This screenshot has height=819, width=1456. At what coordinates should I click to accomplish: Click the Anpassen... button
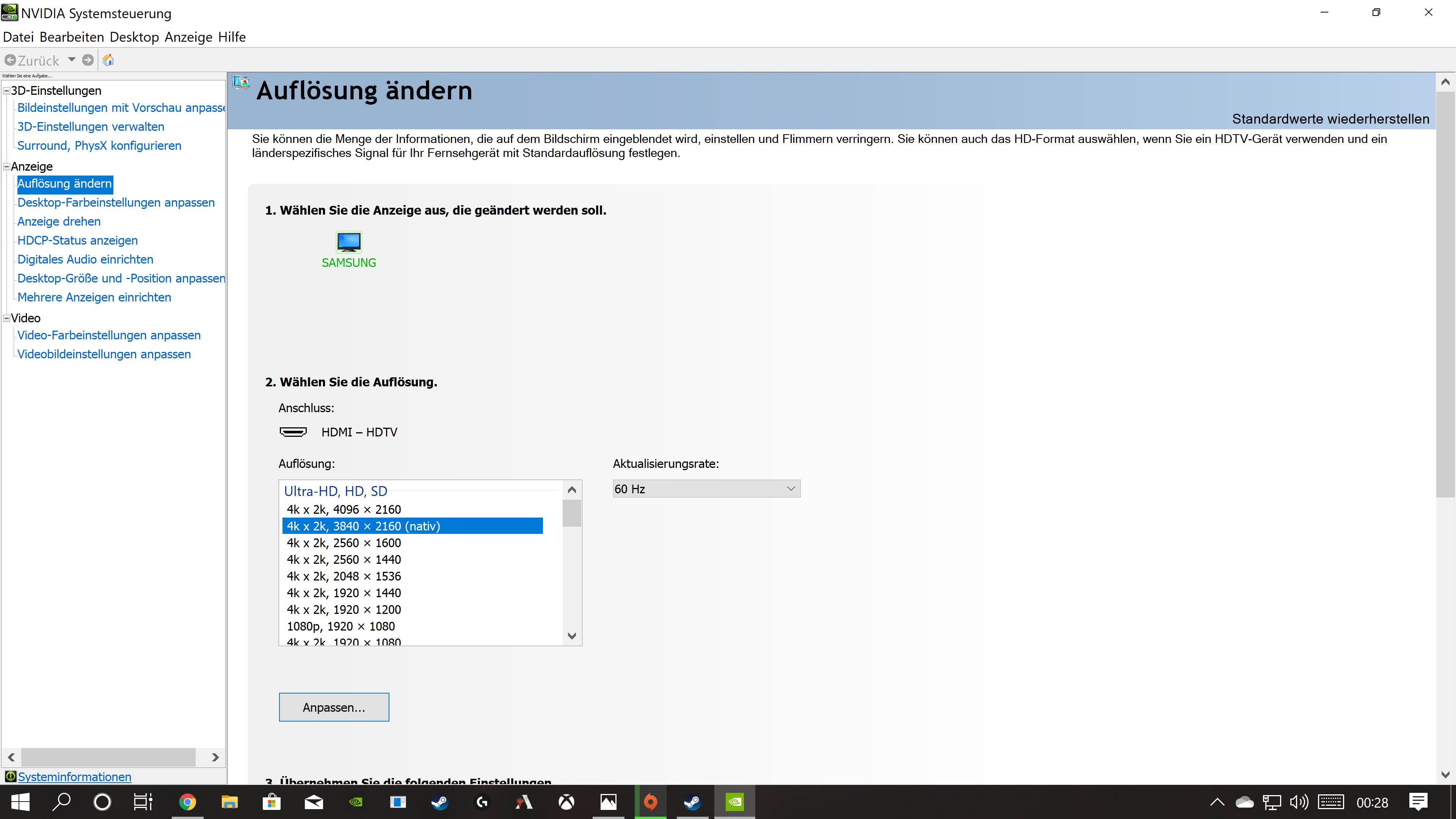[x=334, y=707]
